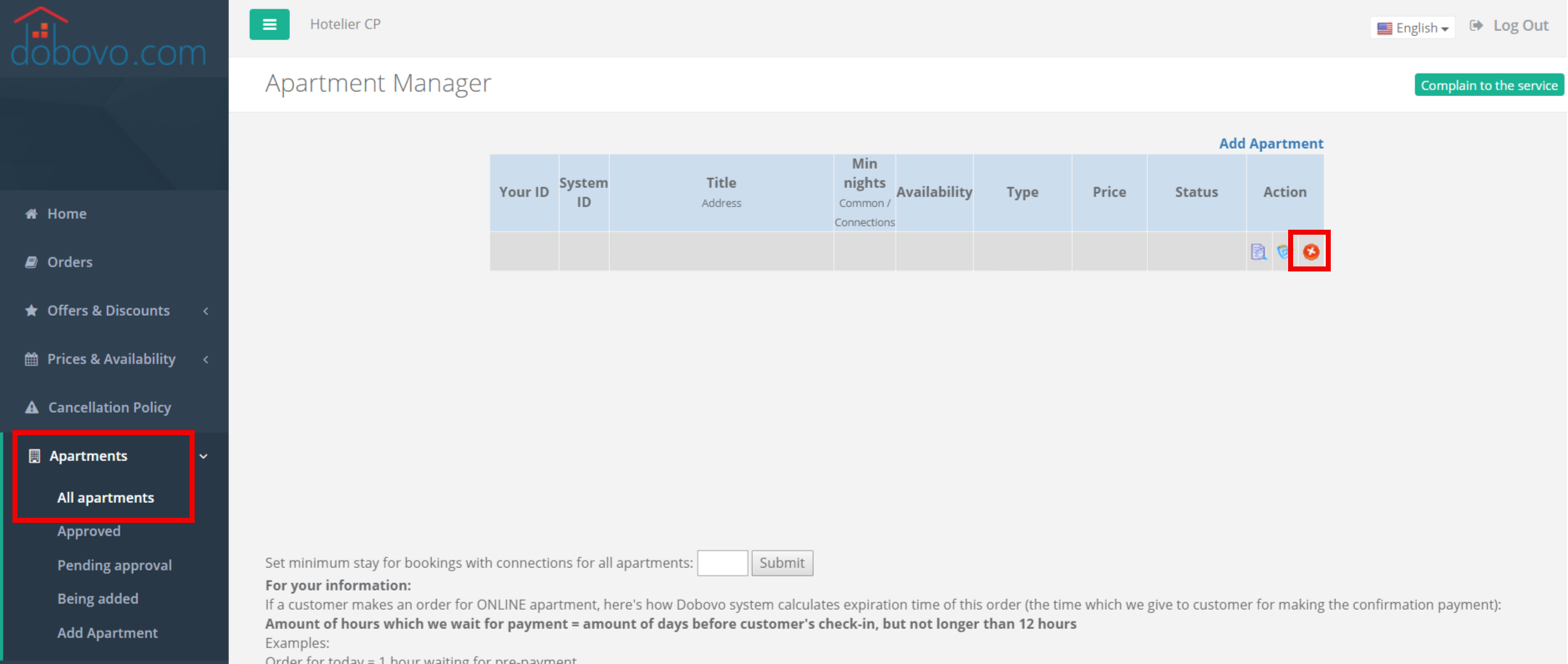Click the blue edit apartment icon
This screenshot has height=664, width=1568.
tap(1283, 251)
